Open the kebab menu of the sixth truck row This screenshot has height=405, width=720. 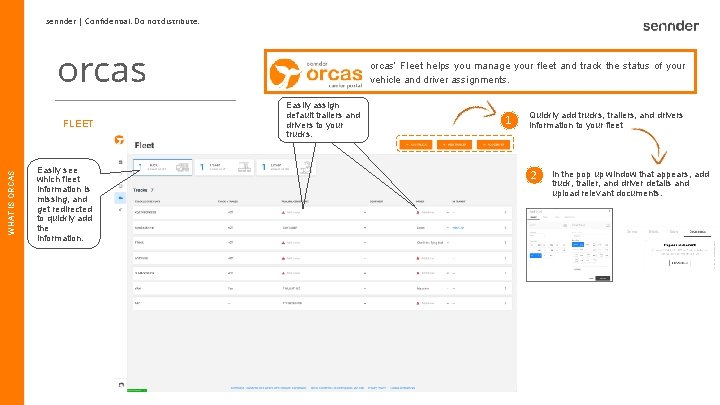pos(506,288)
